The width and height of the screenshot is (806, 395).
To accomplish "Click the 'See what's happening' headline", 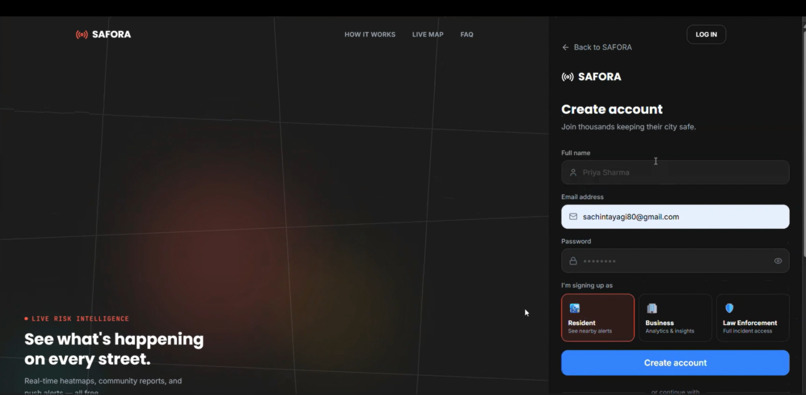I will click(114, 349).
